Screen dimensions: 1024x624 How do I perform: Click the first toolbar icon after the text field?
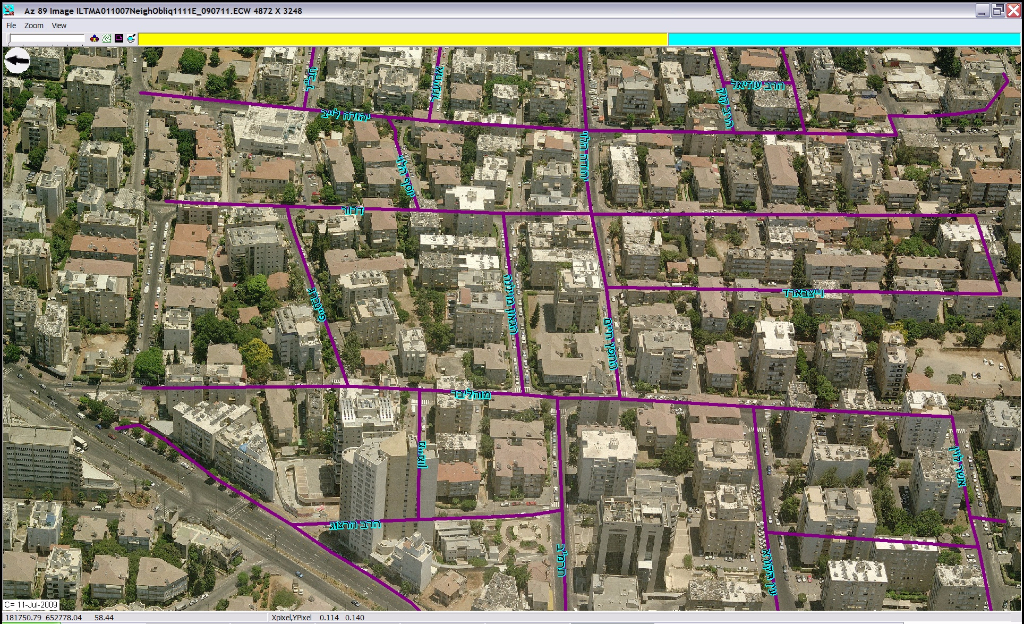coord(95,38)
